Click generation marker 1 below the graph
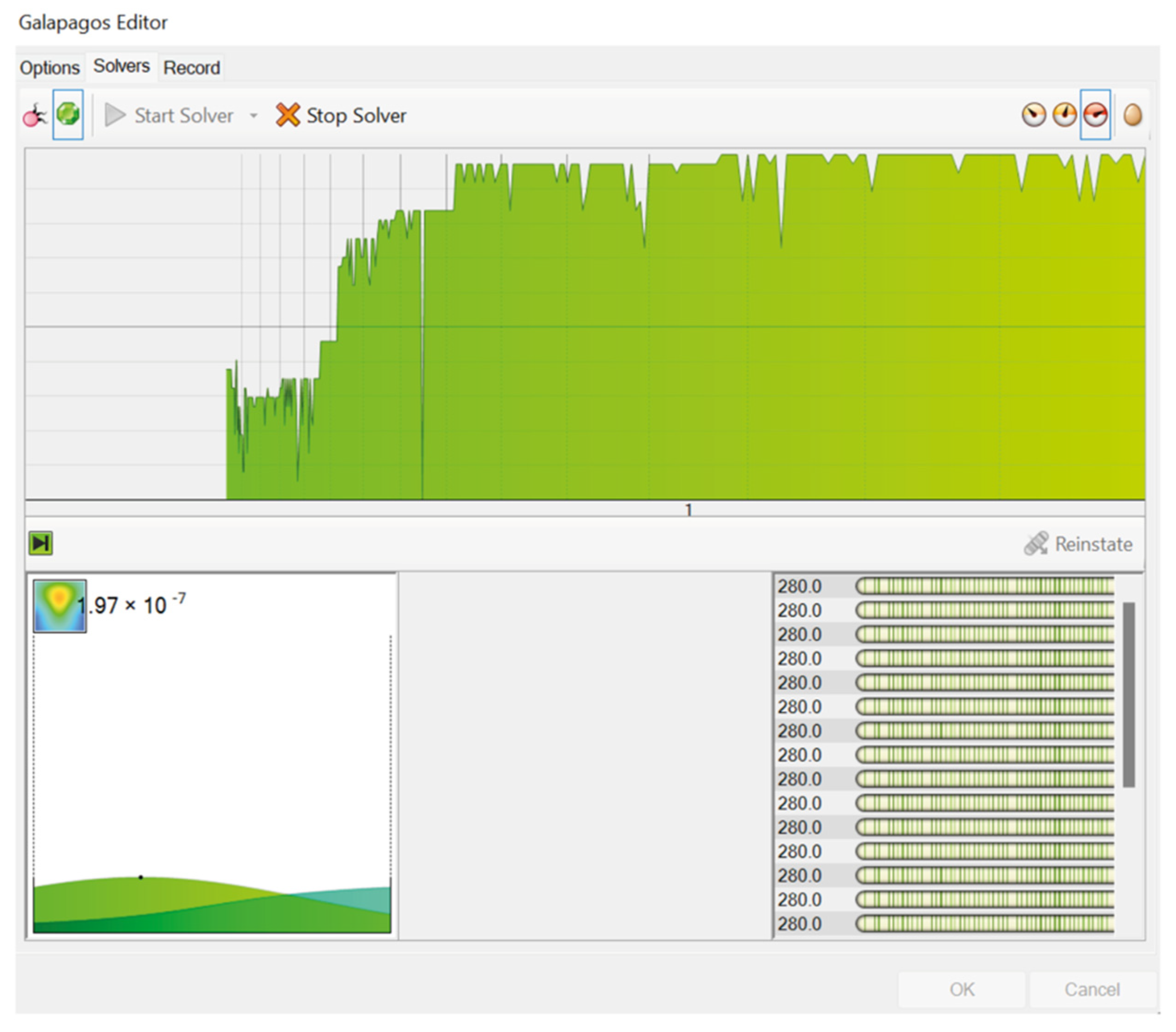1176x1032 pixels. (x=688, y=510)
